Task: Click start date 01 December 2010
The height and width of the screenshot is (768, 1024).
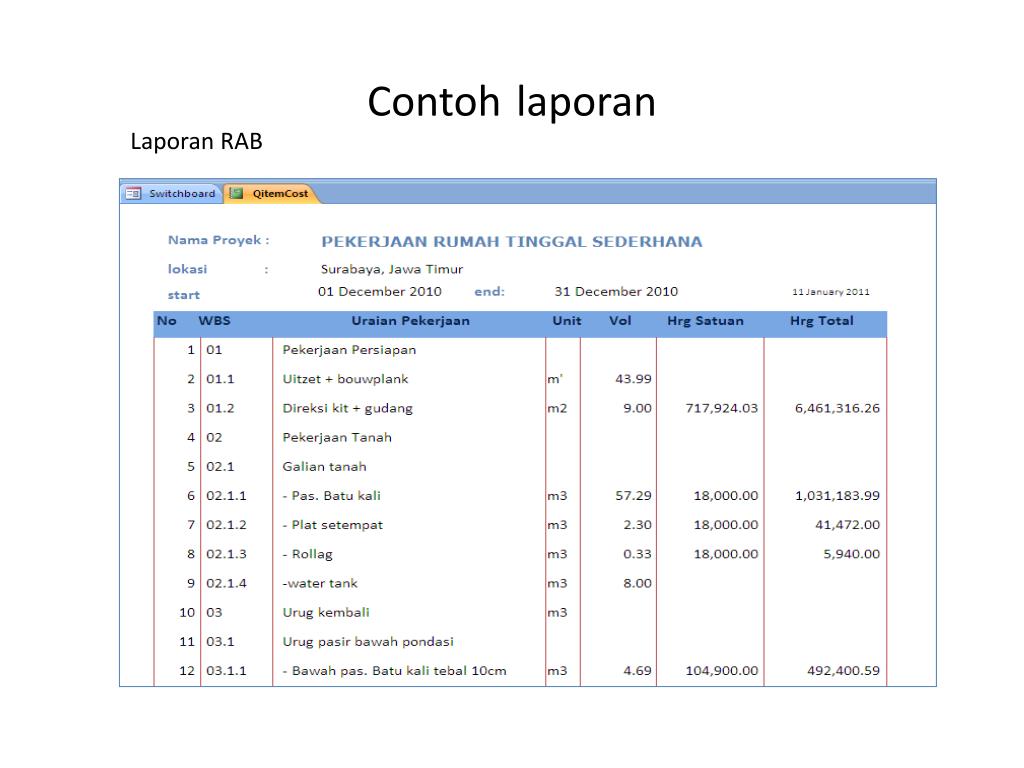Action: [379, 291]
